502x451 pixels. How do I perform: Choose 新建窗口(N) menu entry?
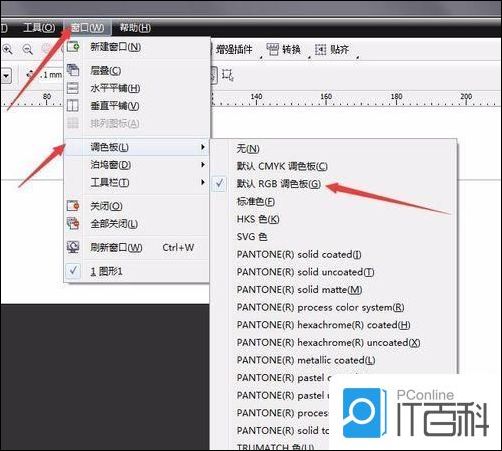tap(137, 47)
